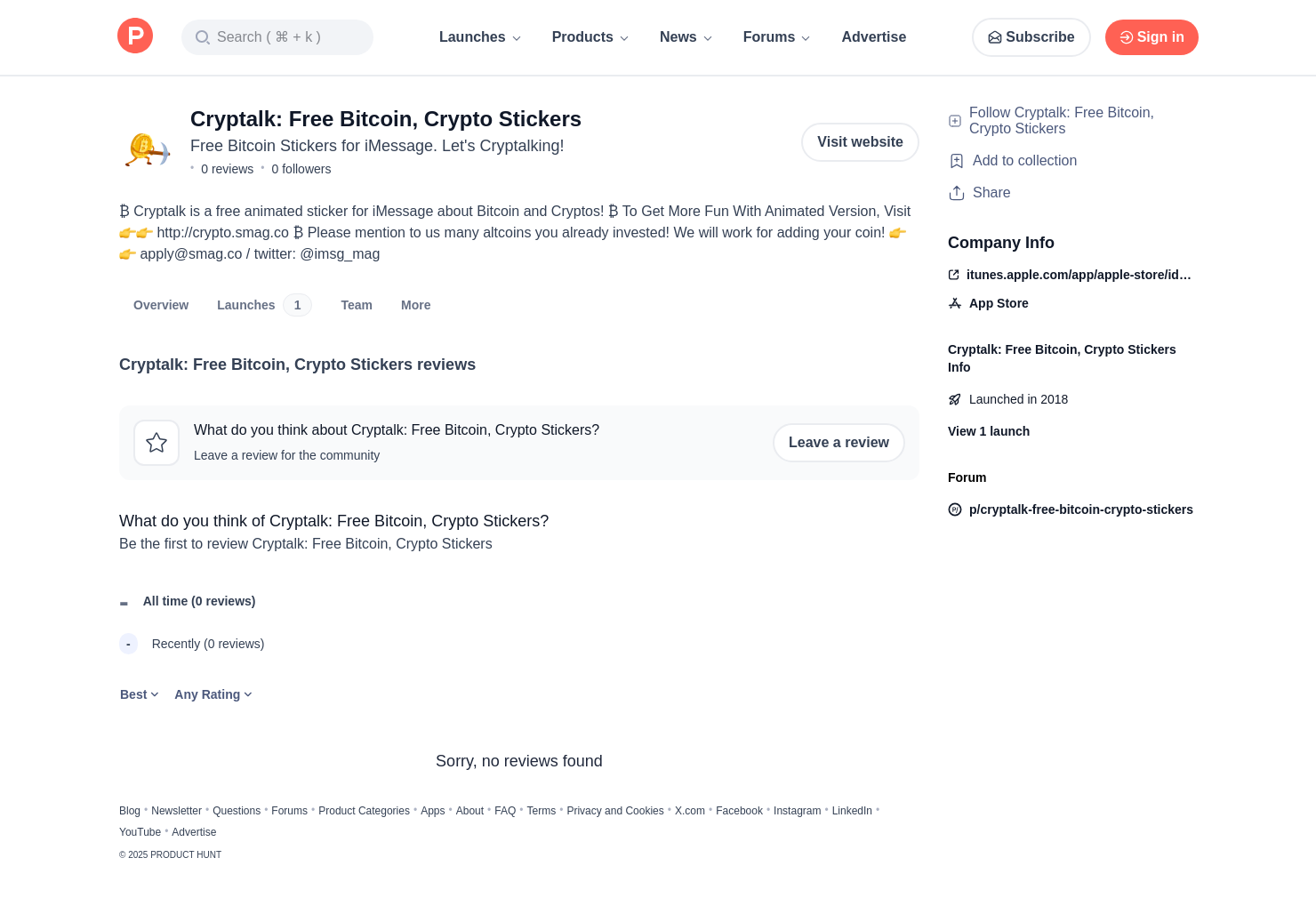Click the Add to collection bookmark icon
1316x922 pixels.
(x=957, y=161)
